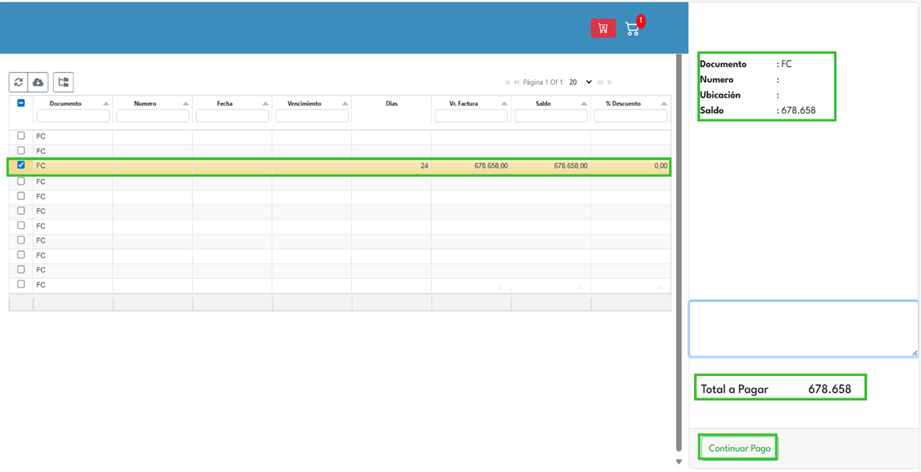The height and width of the screenshot is (472, 921).
Task: Sort by Saldo column arrow
Action: coord(584,103)
